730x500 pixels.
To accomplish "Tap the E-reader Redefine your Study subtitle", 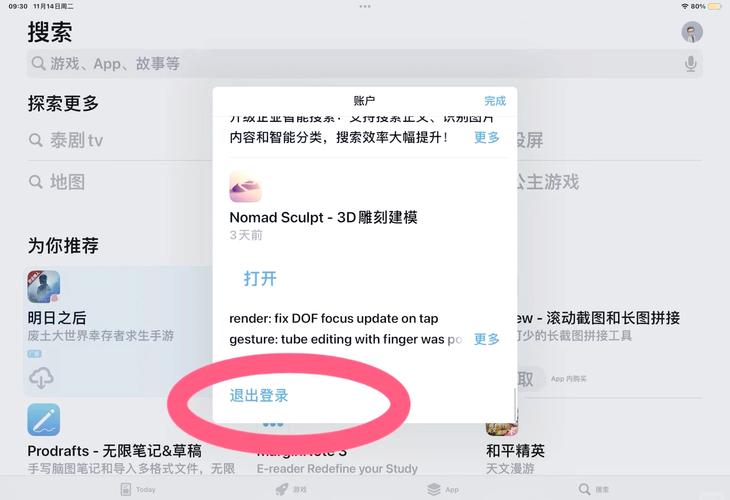I will click(x=337, y=469).
